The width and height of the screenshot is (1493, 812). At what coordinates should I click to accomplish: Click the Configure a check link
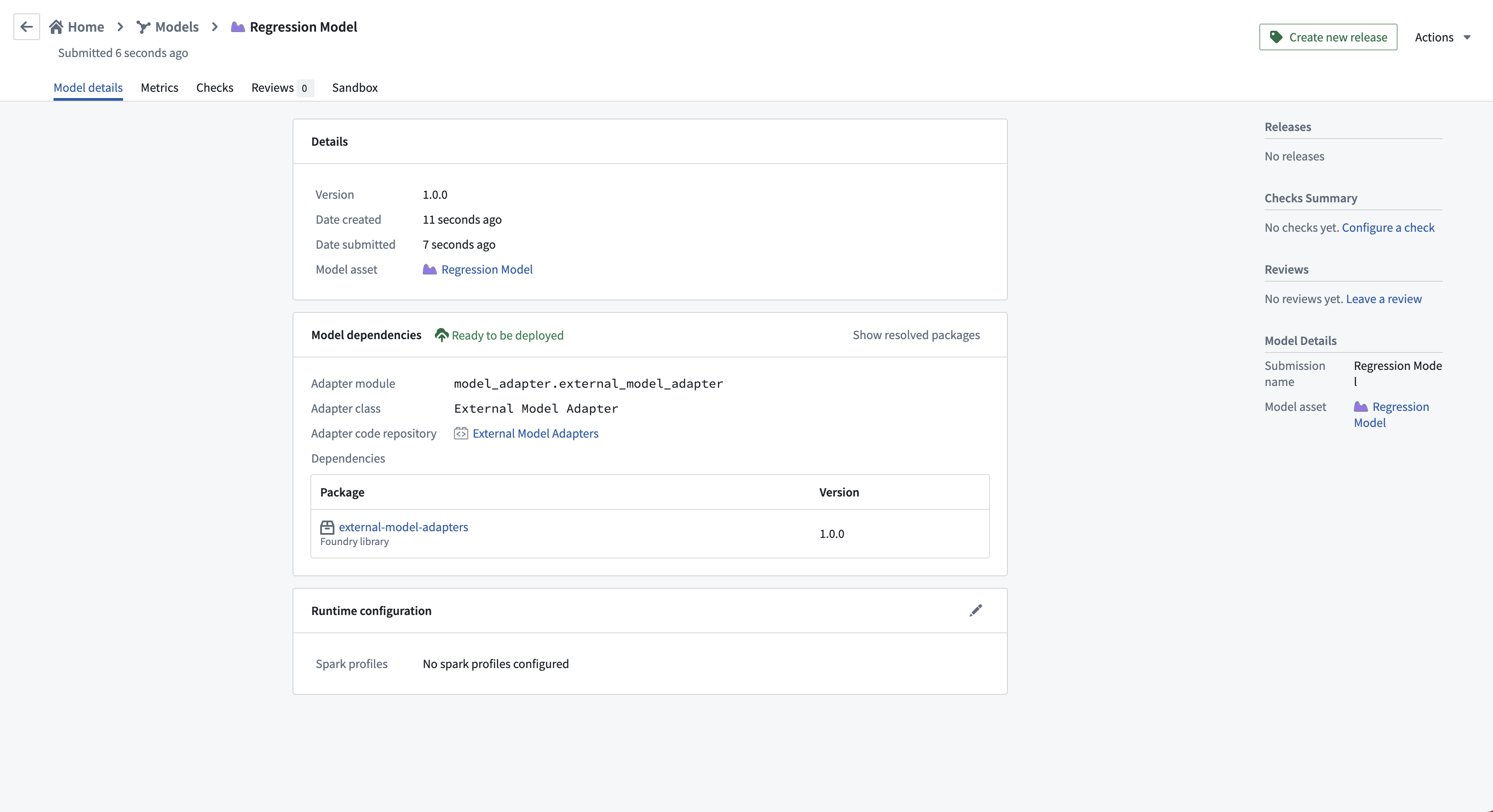[1388, 228]
